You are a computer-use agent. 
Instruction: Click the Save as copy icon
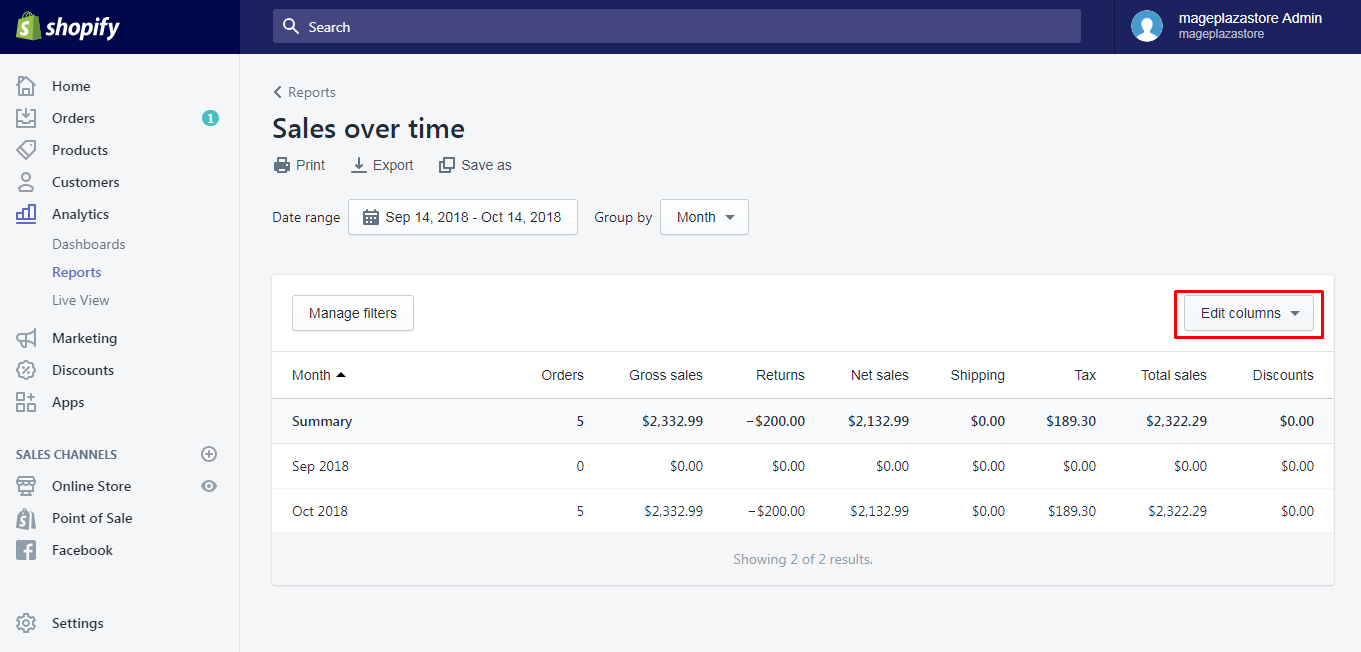click(447, 165)
